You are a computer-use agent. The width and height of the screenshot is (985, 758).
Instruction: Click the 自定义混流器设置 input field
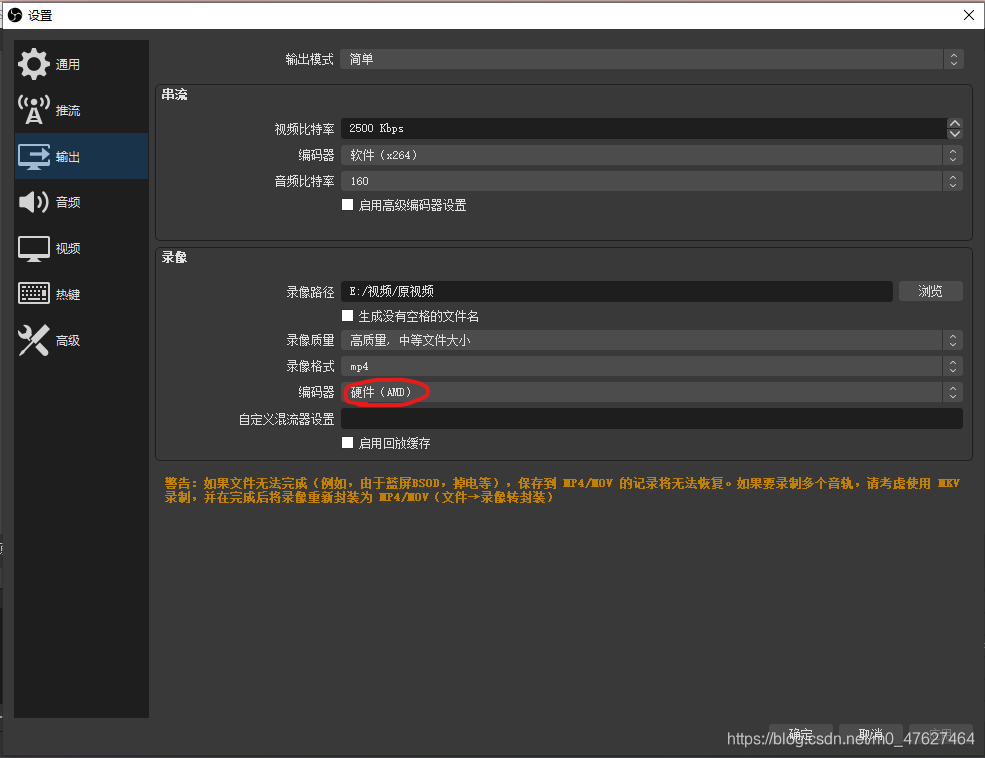[x=651, y=419]
